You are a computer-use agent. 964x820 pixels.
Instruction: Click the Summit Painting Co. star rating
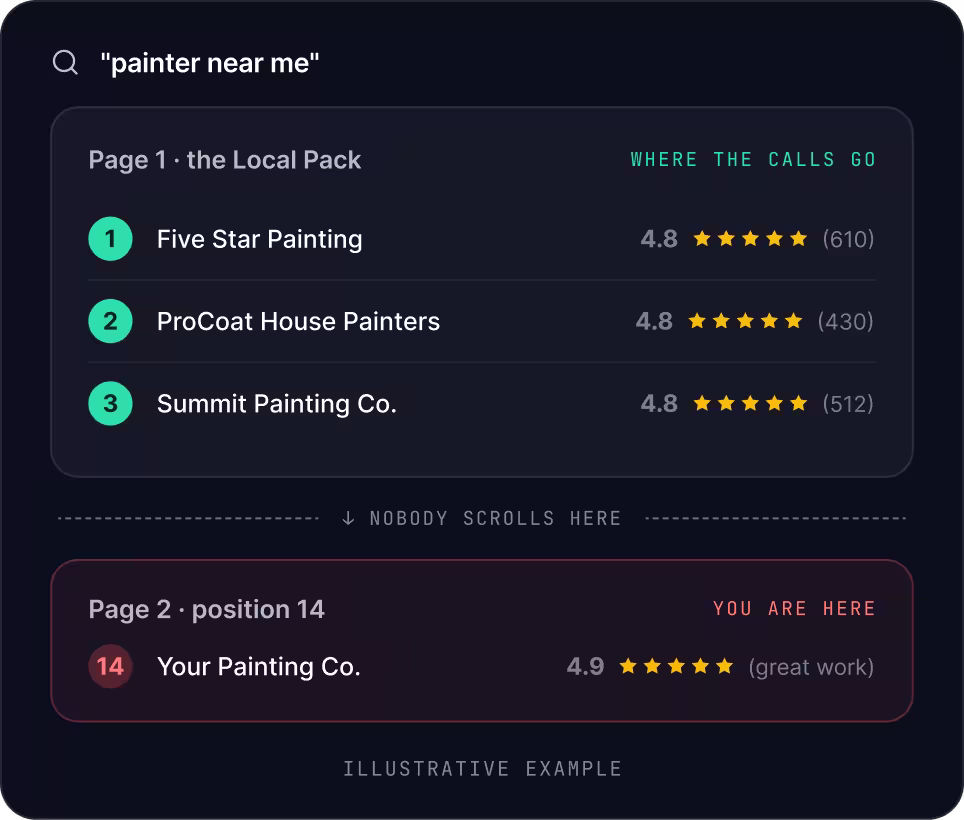point(750,403)
